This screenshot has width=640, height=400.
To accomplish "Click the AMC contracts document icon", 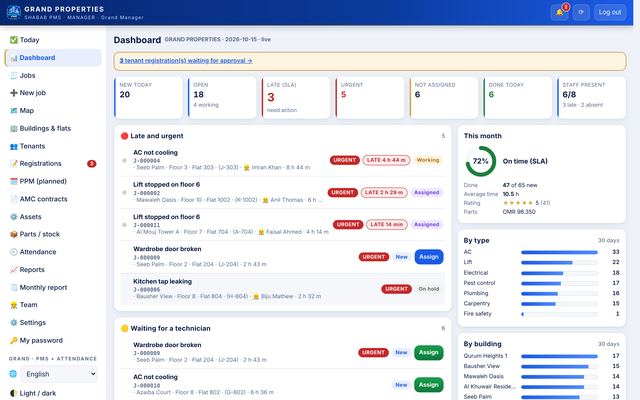I will coord(14,199).
